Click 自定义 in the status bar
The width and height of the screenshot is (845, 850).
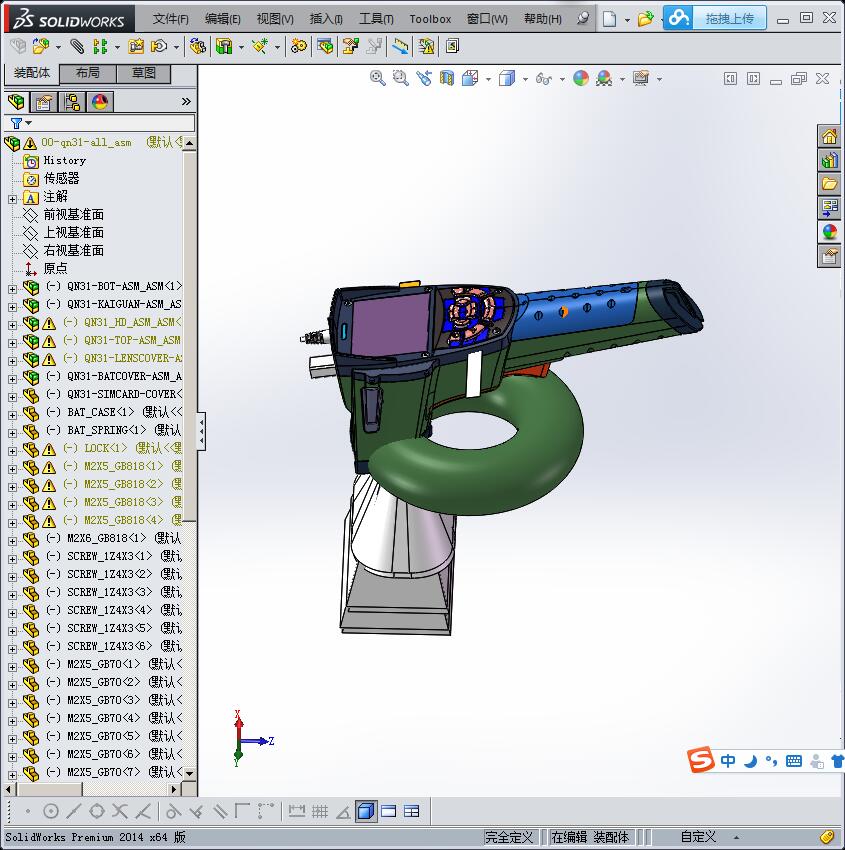coord(699,837)
